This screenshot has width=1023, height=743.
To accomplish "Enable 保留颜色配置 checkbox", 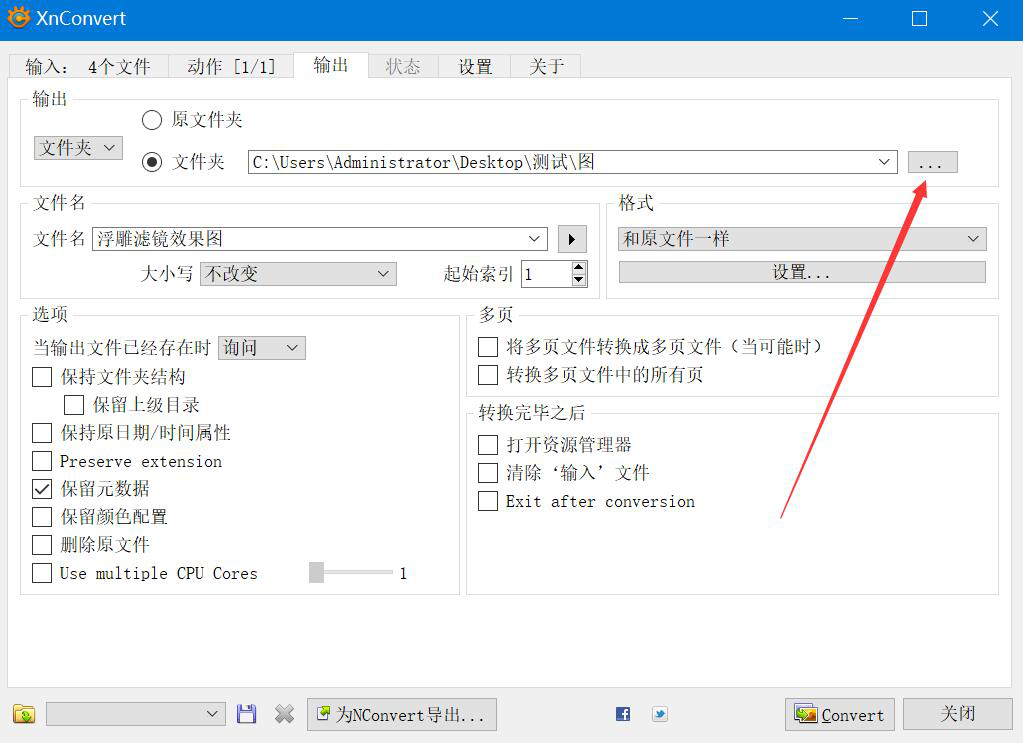I will tap(42, 517).
